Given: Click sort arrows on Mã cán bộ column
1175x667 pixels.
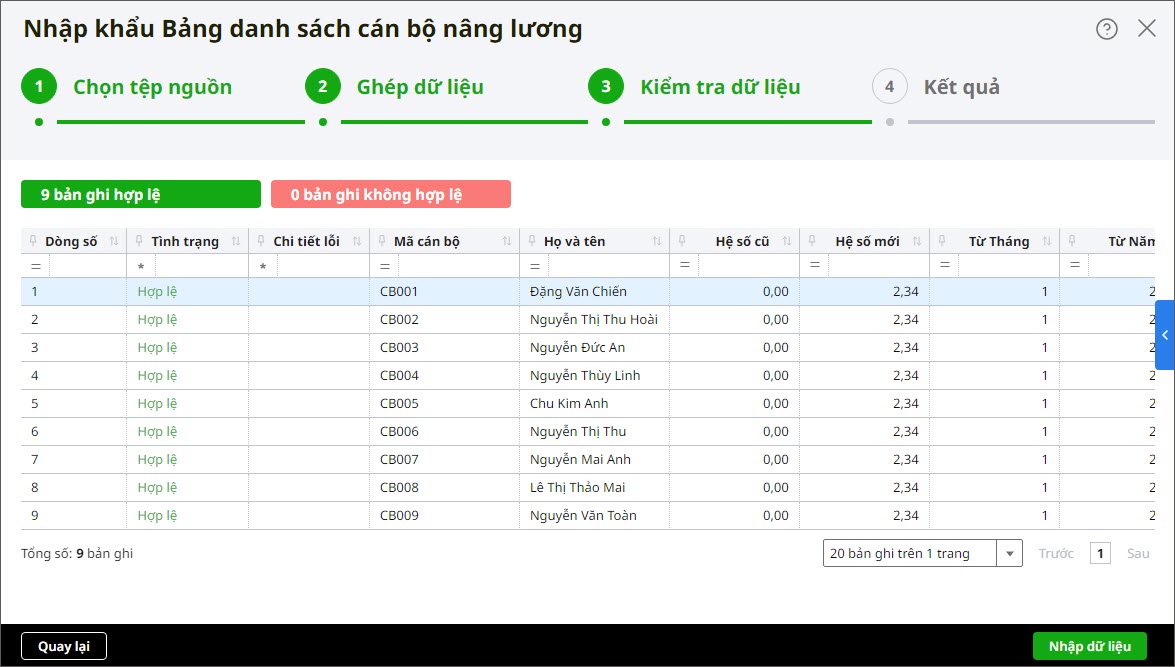Looking at the screenshot, I should click(x=507, y=241).
